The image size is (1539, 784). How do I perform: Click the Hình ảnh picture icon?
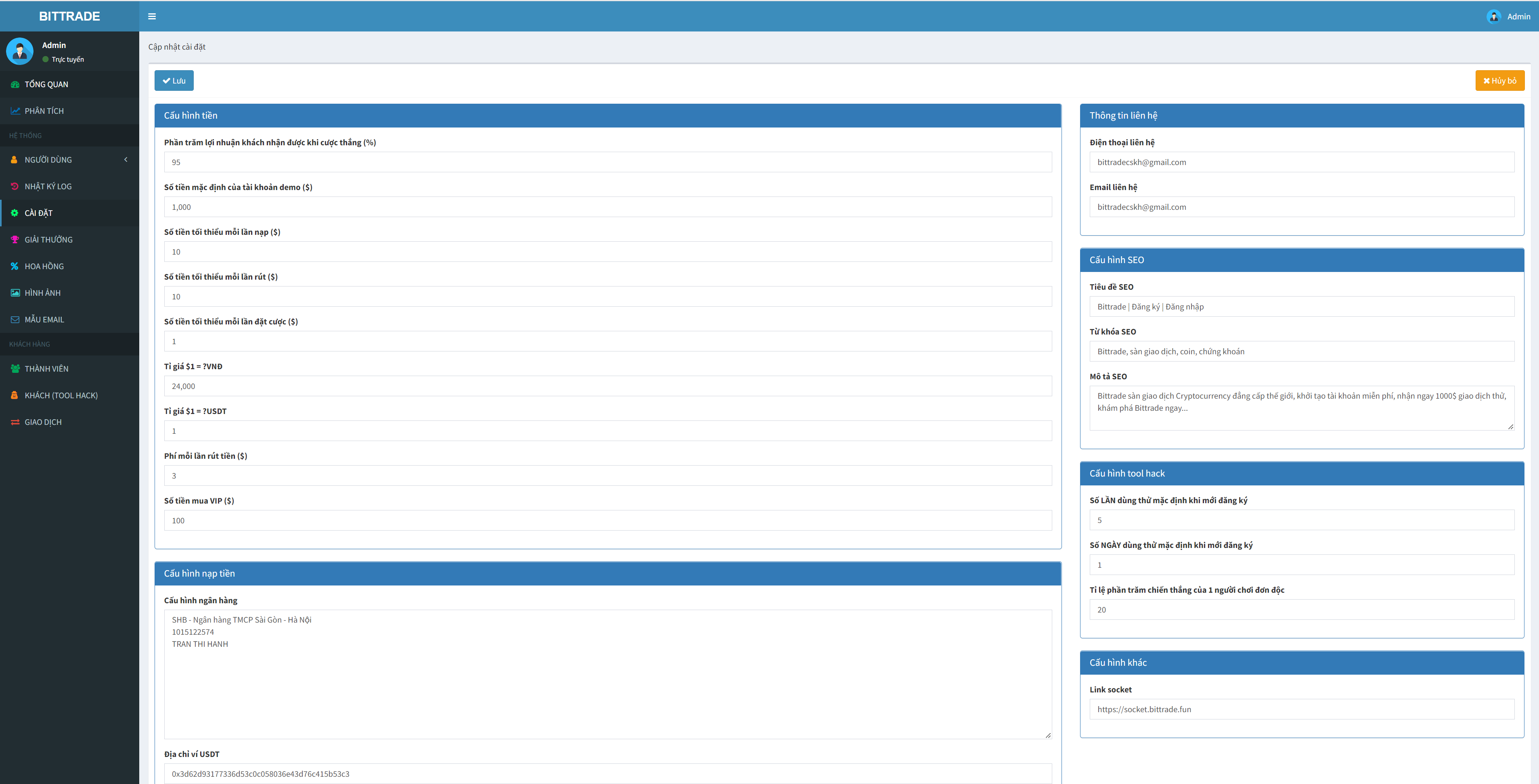point(15,293)
